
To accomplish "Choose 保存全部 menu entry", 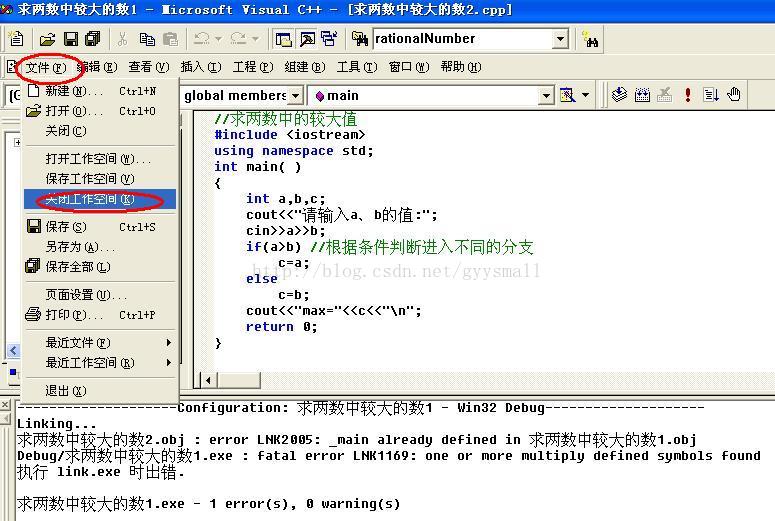I will pyautogui.click(x=100, y=267).
